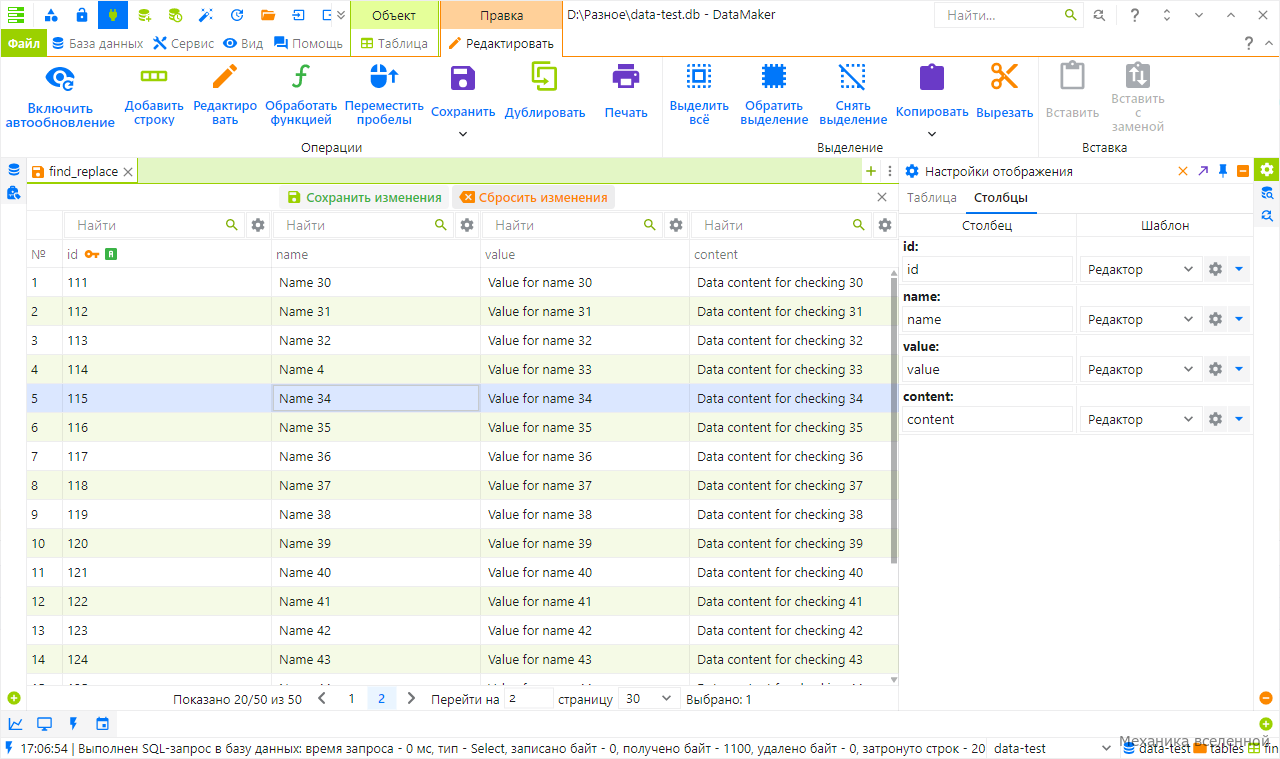This screenshot has width=1280, height=759.
Task: Detach panel with purple arrow icon
Action: click(1203, 171)
